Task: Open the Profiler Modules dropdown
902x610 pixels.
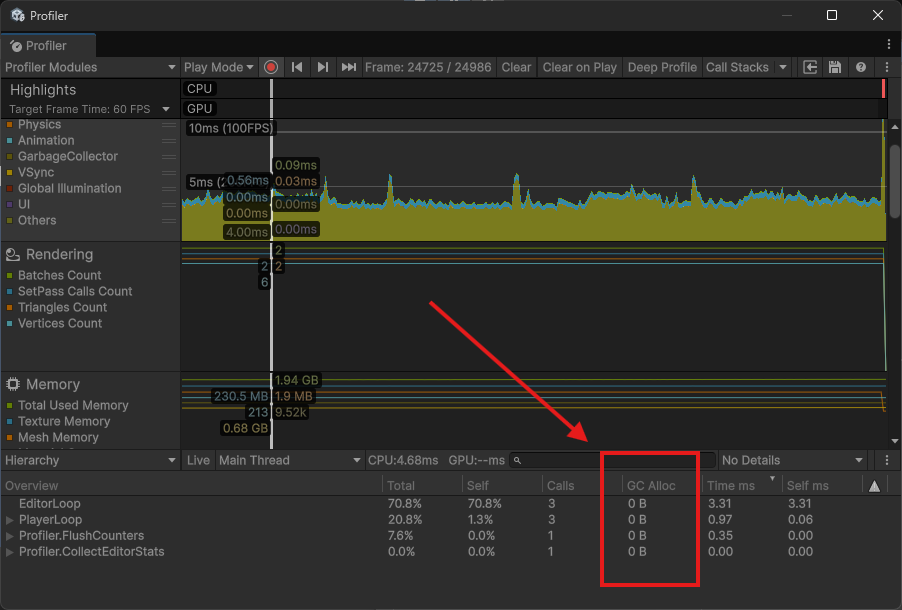Action: pos(90,67)
